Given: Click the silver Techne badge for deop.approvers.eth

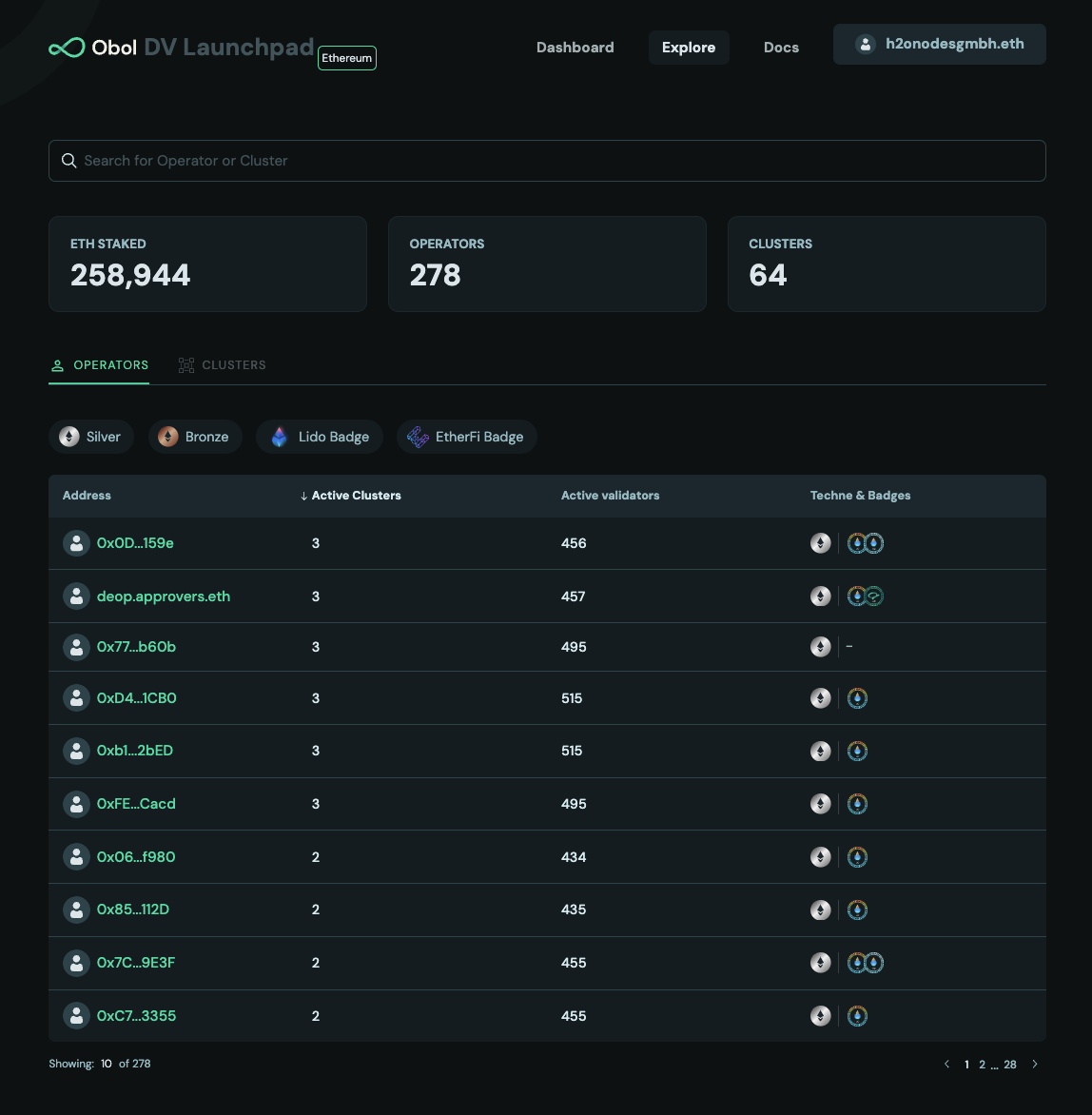Looking at the screenshot, I should click(x=820, y=597).
